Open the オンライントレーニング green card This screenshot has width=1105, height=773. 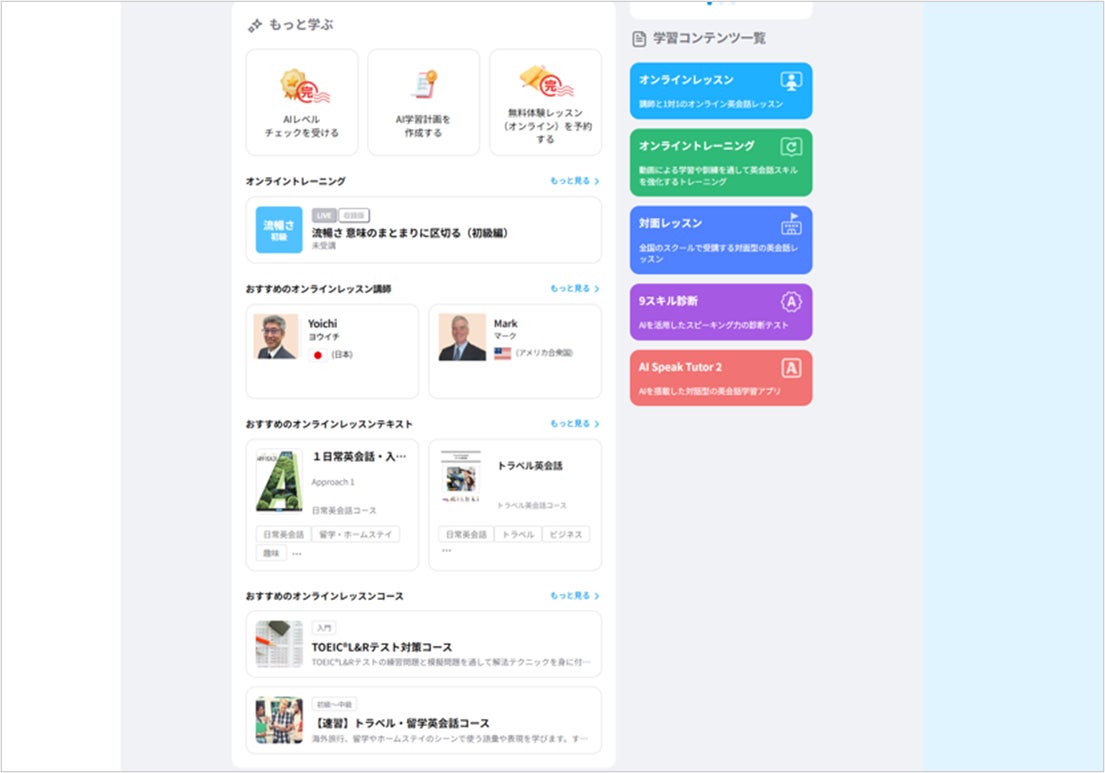pos(721,163)
